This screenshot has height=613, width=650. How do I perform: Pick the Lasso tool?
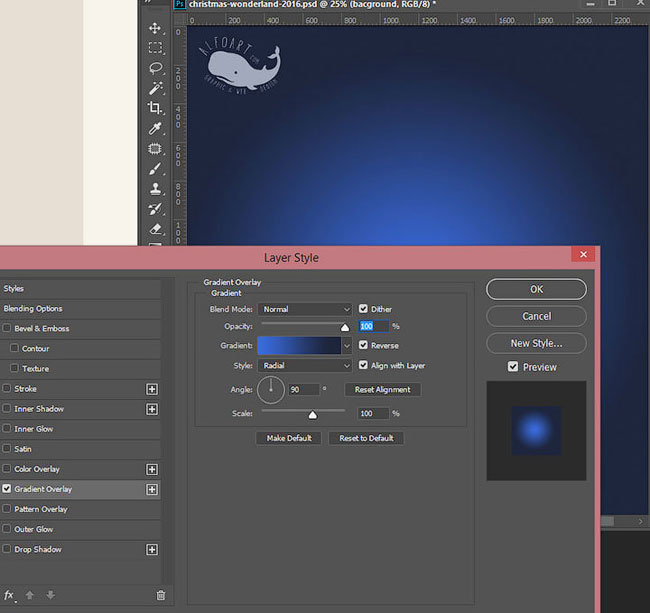155,67
